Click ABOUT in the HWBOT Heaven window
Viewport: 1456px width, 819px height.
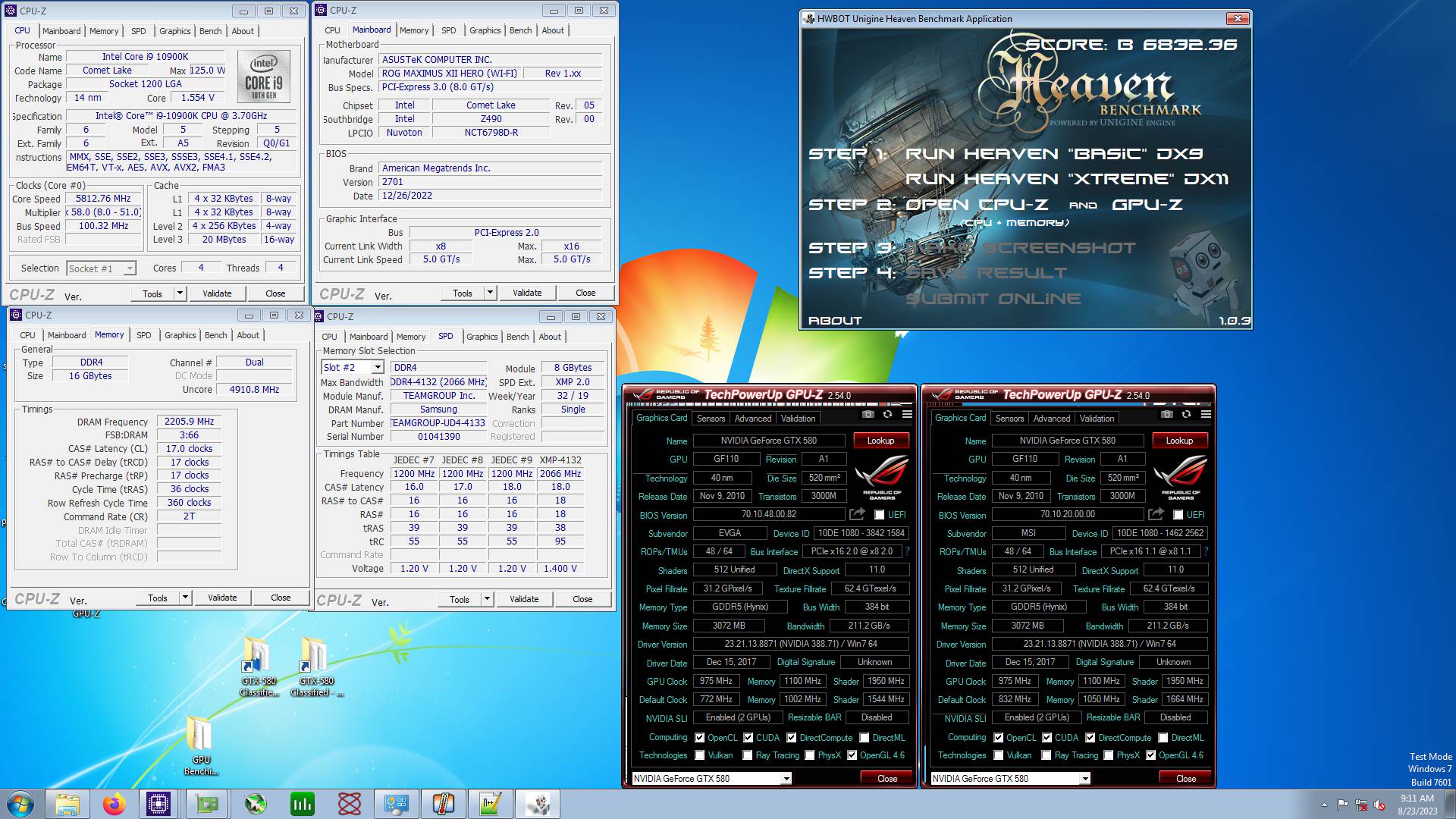[835, 321]
